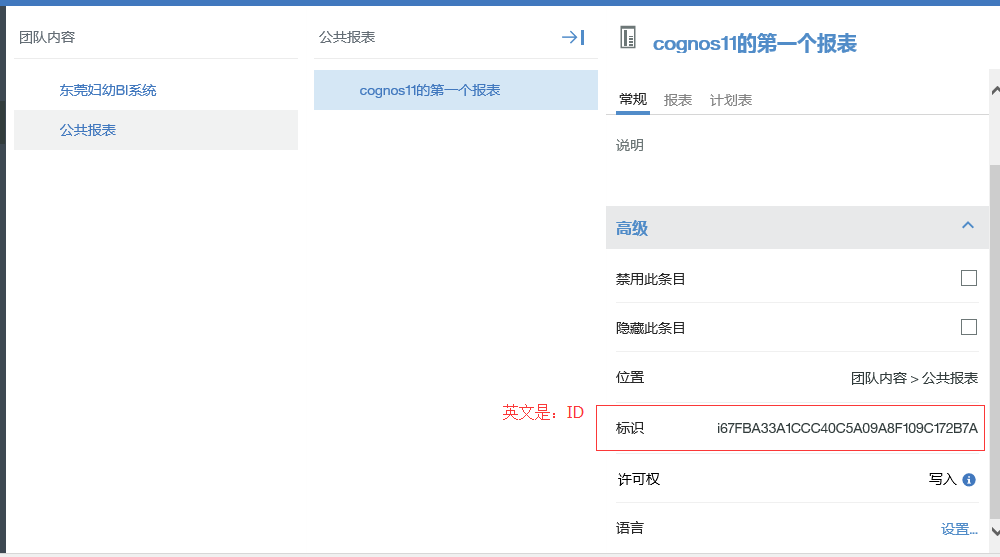Click the 设置... language link
The image size is (1000, 557).
tap(959, 529)
